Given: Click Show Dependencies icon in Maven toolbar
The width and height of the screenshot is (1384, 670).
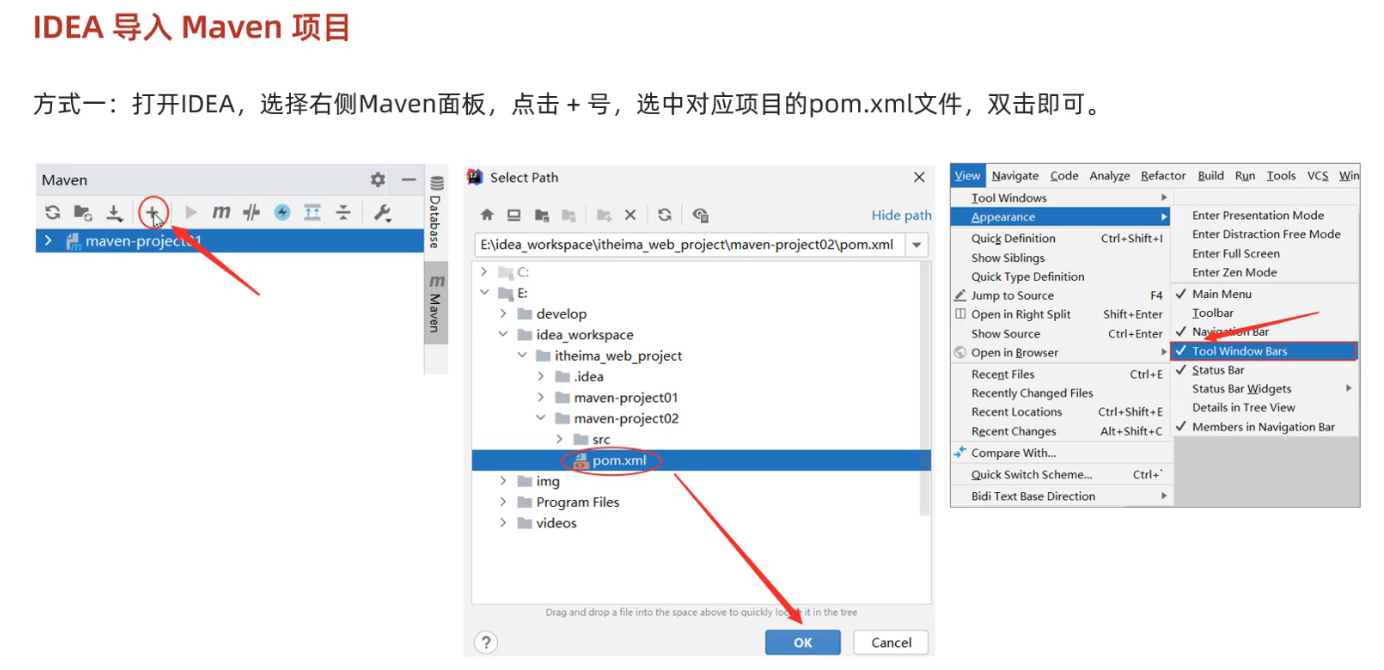Looking at the screenshot, I should tap(312, 212).
